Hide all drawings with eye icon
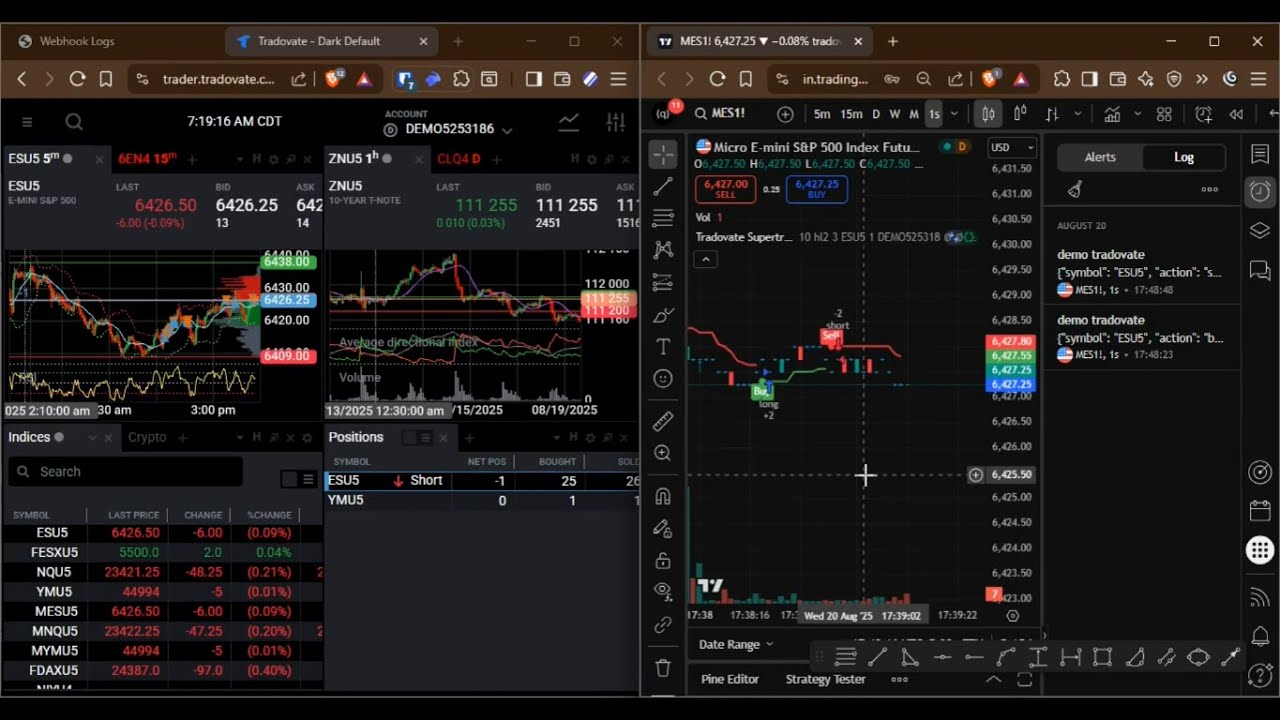Image resolution: width=1280 pixels, height=720 pixels. [x=663, y=592]
